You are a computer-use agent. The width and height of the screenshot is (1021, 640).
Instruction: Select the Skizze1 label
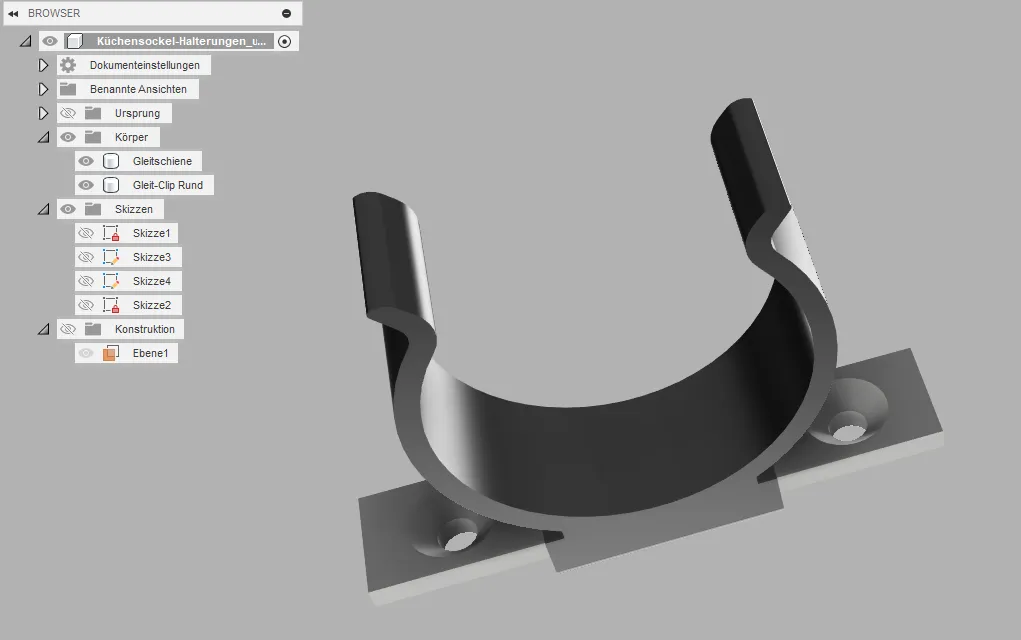point(152,233)
